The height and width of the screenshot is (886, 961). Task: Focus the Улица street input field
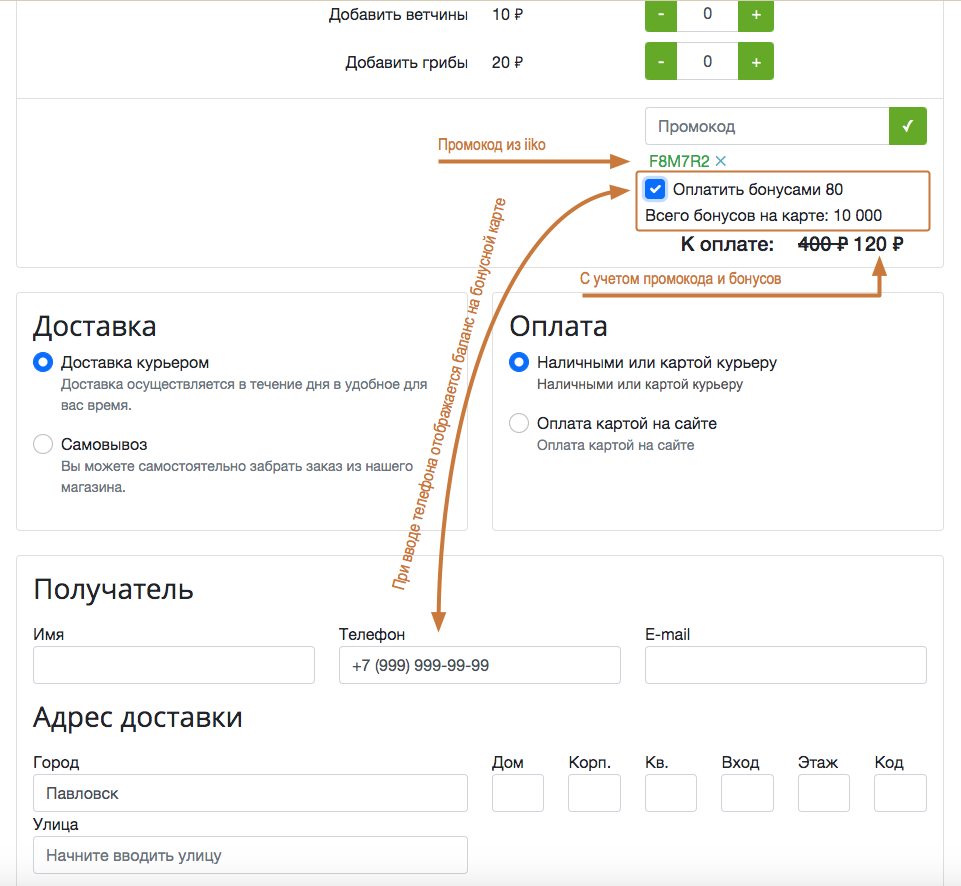(250, 855)
